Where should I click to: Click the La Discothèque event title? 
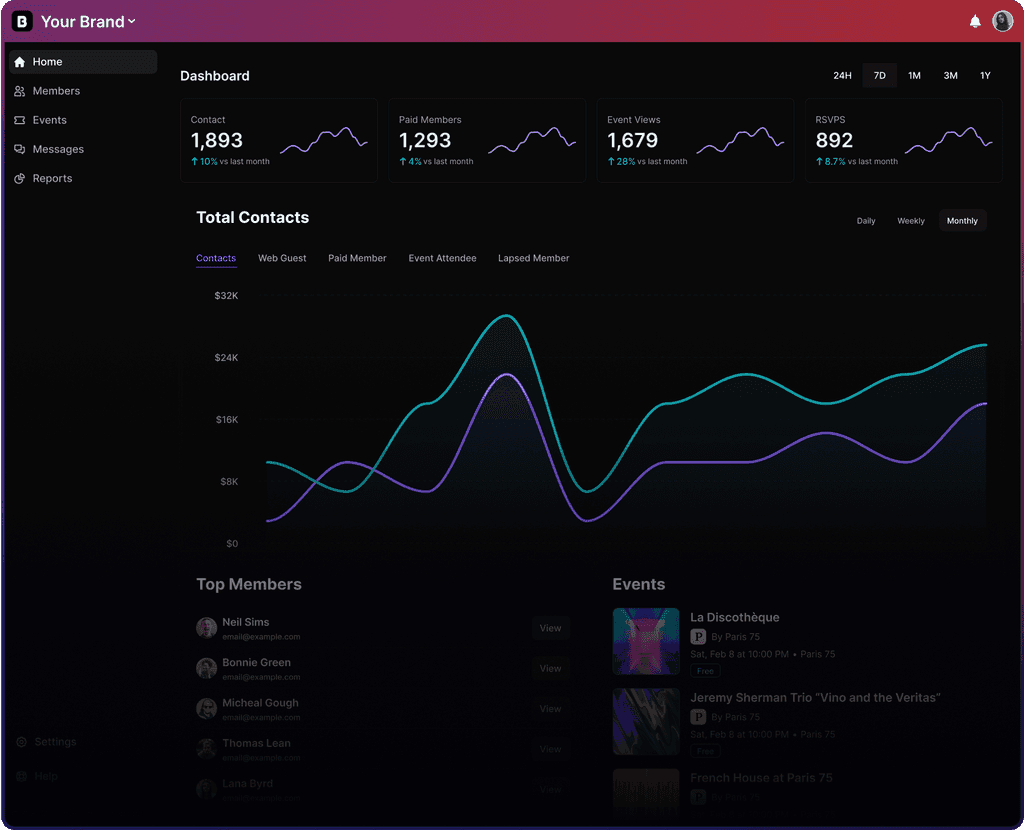pyautogui.click(x=735, y=617)
